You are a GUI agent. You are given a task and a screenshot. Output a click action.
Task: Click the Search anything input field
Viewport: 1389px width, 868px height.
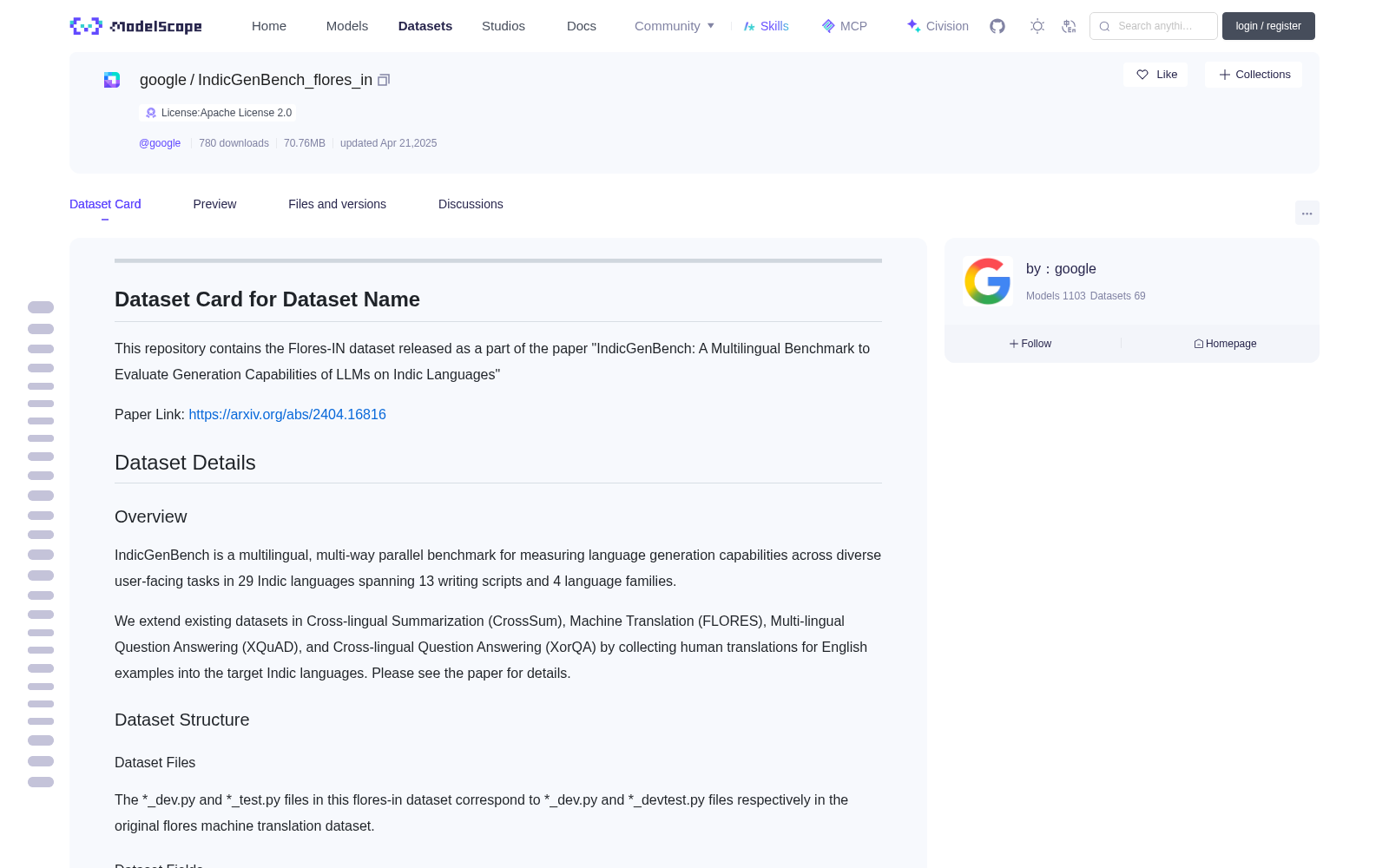(1154, 26)
